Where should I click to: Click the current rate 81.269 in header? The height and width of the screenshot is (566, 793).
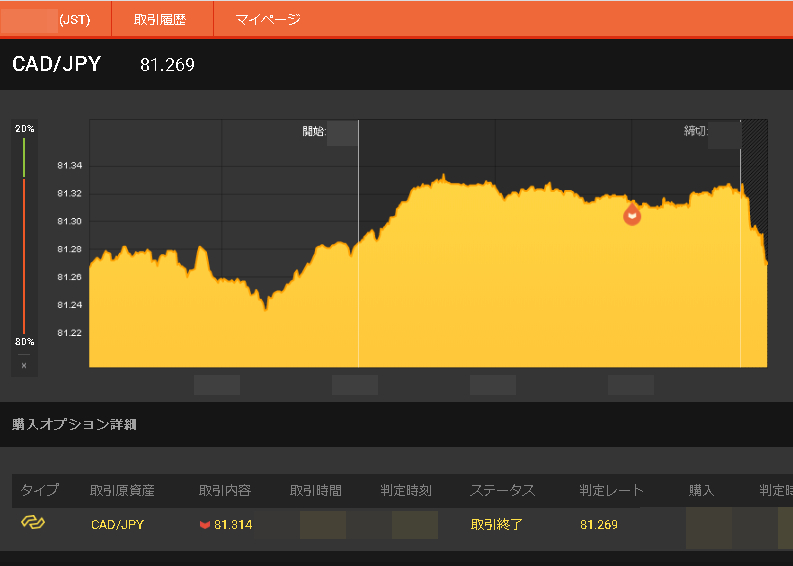pos(167,65)
